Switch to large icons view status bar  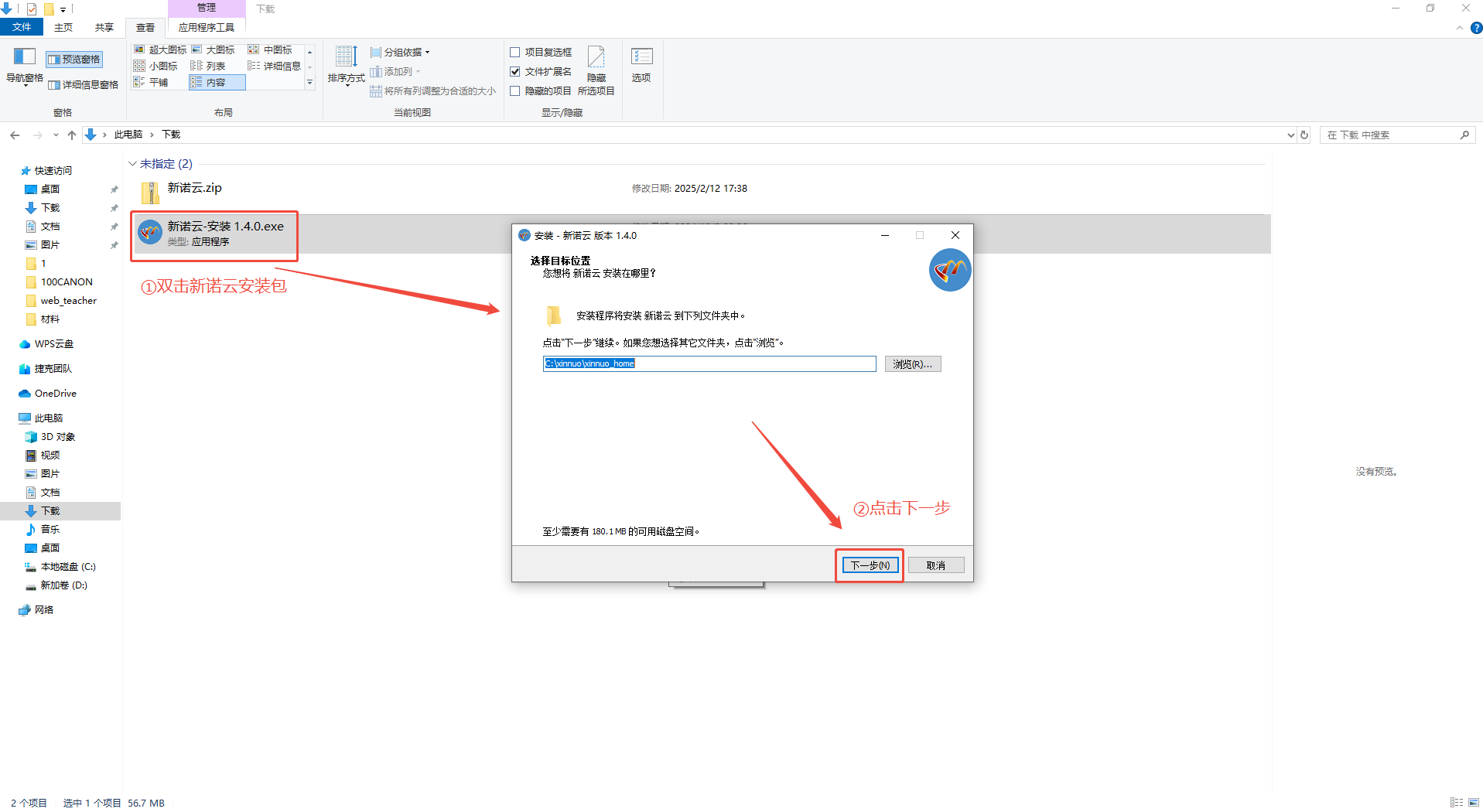(x=1474, y=803)
